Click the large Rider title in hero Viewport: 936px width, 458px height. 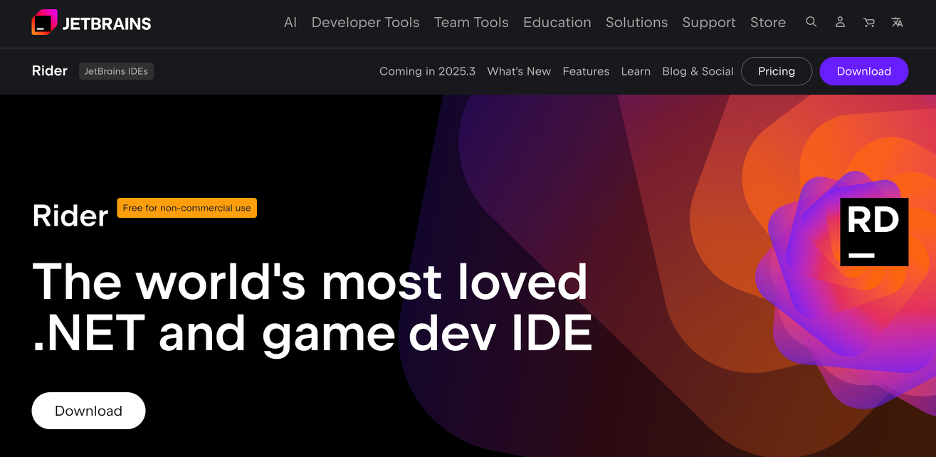70,216
